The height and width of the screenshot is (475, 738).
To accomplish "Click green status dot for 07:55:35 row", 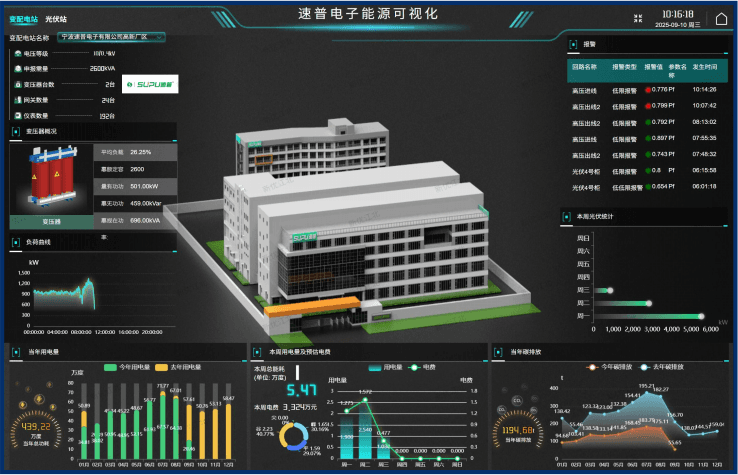I will click(x=648, y=138).
